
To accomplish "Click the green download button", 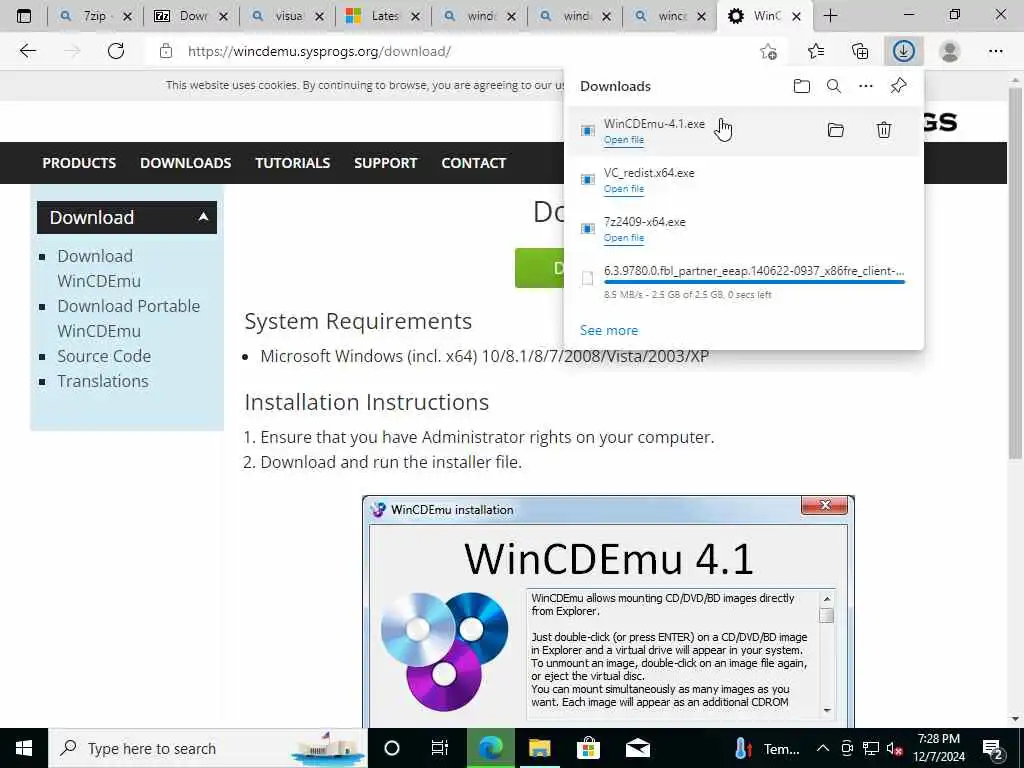I will pyautogui.click(x=539, y=268).
